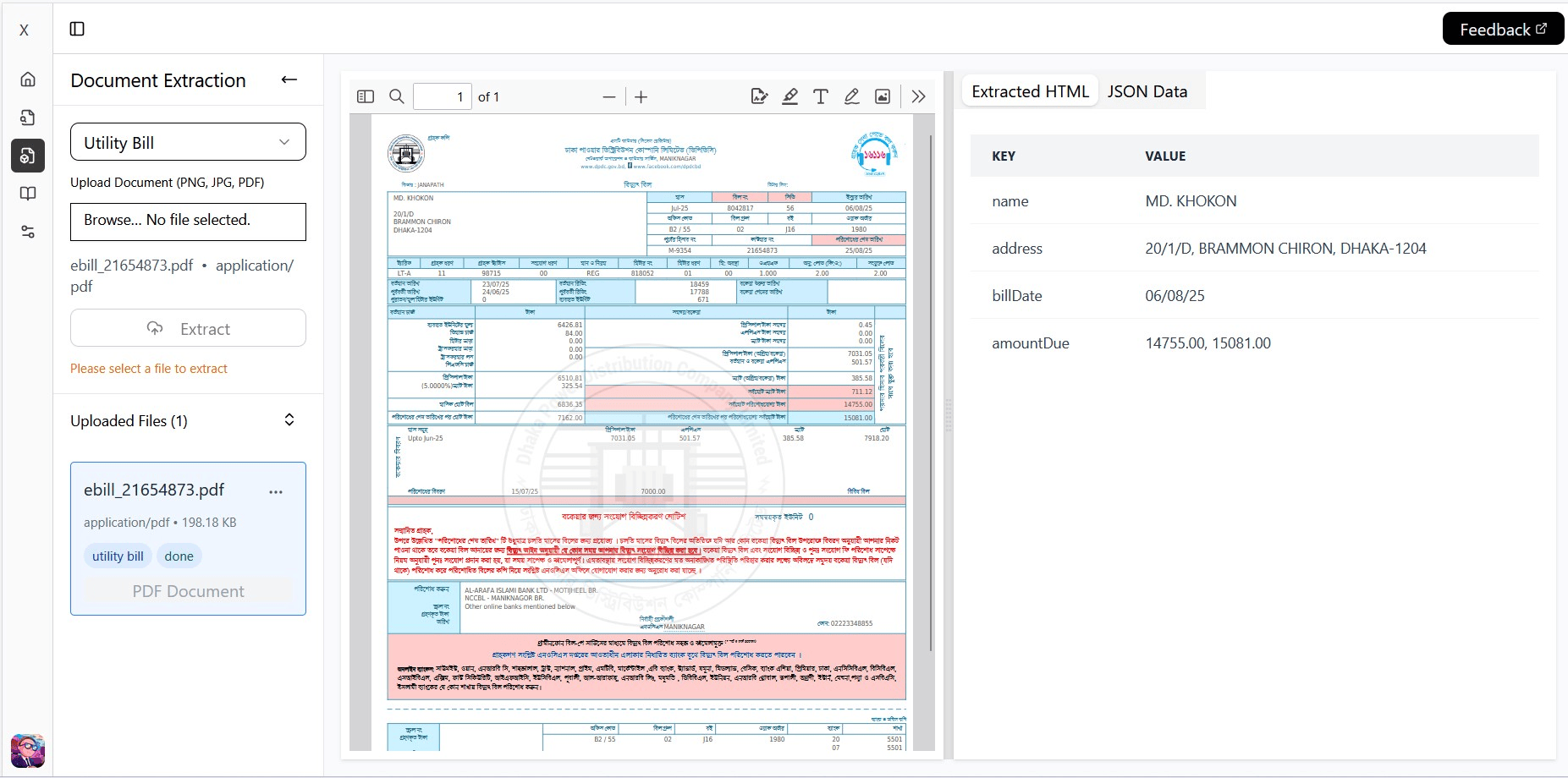Toggle the PDF viewer sidebar panel
The height and width of the screenshot is (778, 1568).
point(366,96)
